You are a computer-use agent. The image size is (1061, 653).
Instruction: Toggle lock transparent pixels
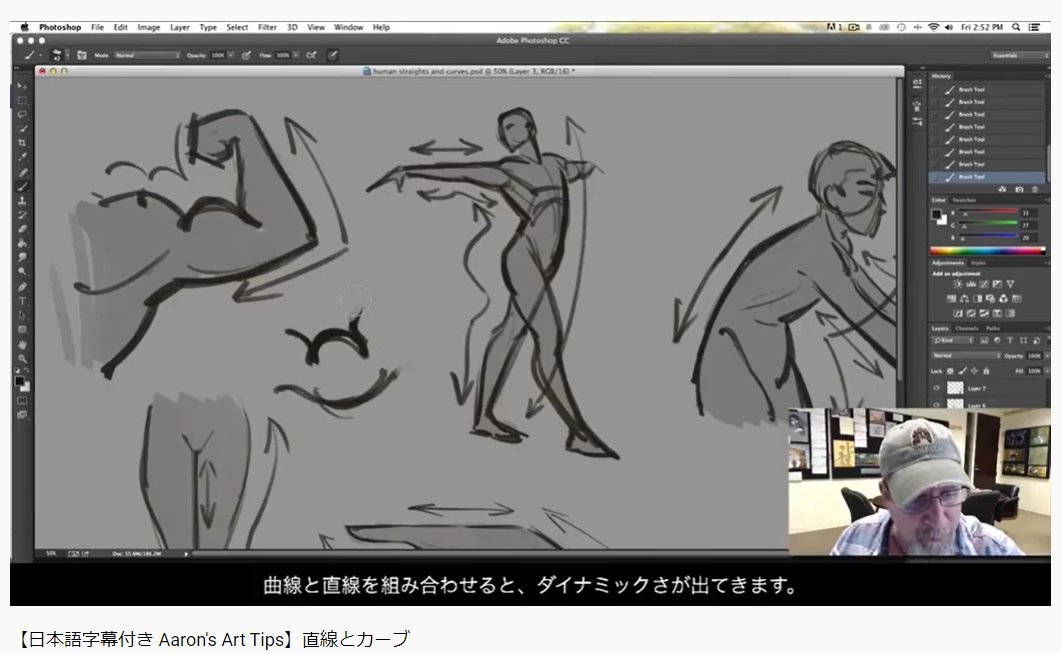951,371
